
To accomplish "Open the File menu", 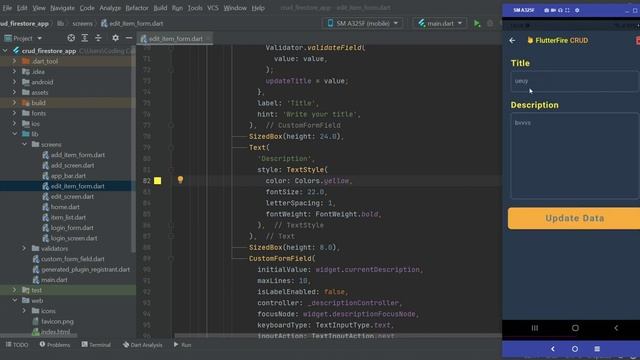I will 7,8.
